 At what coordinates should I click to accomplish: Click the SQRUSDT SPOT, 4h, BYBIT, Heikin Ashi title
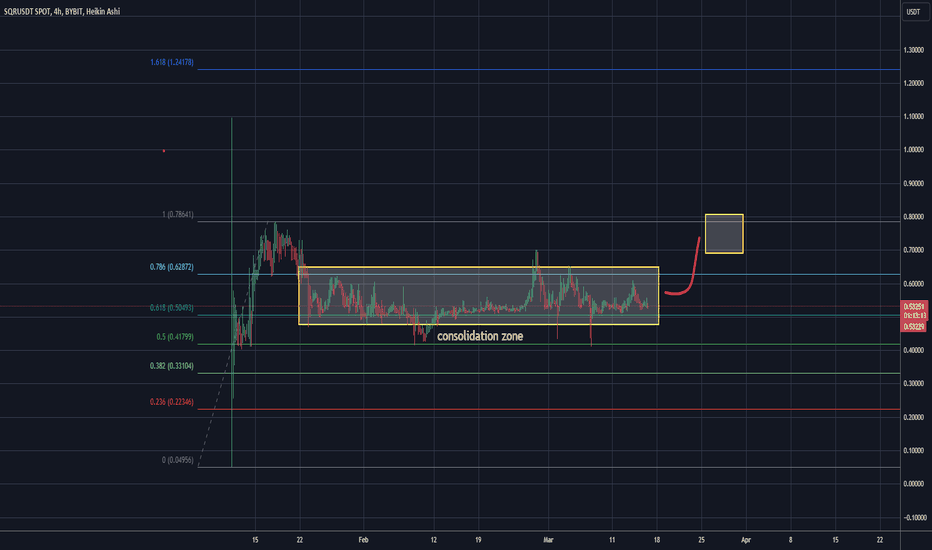[x=62, y=11]
